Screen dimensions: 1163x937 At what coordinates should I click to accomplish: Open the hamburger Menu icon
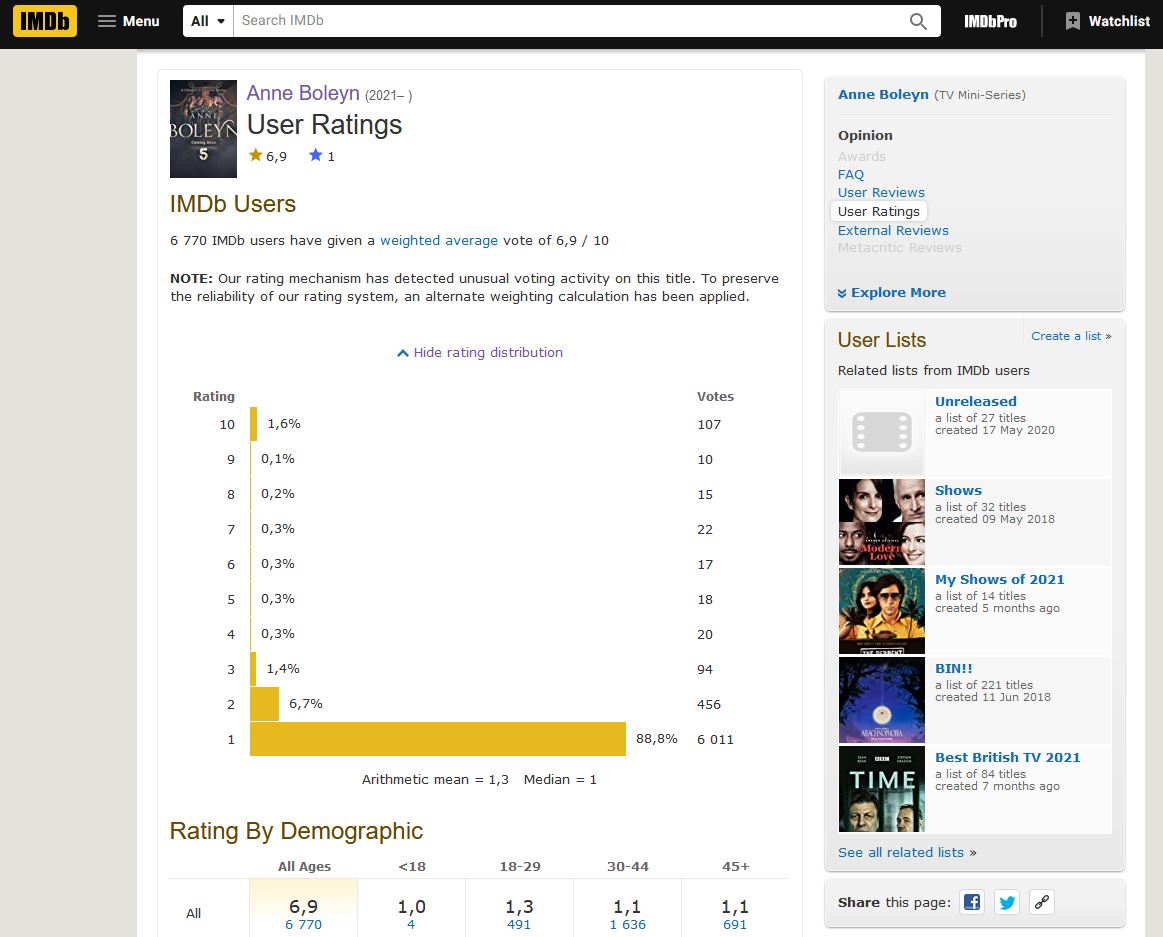(107, 21)
